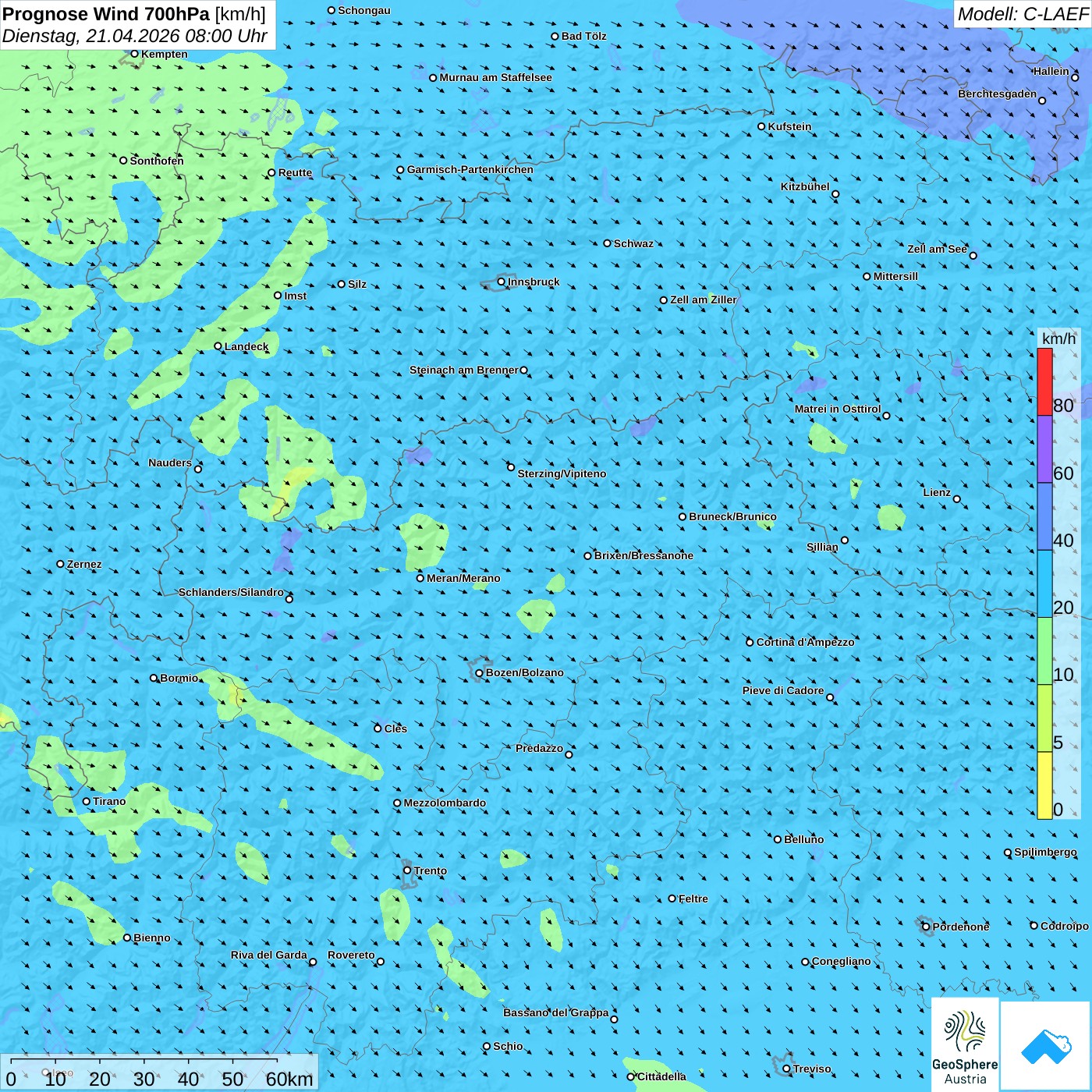Click the yellow 0 km/h legend swatch

pos(1044,785)
